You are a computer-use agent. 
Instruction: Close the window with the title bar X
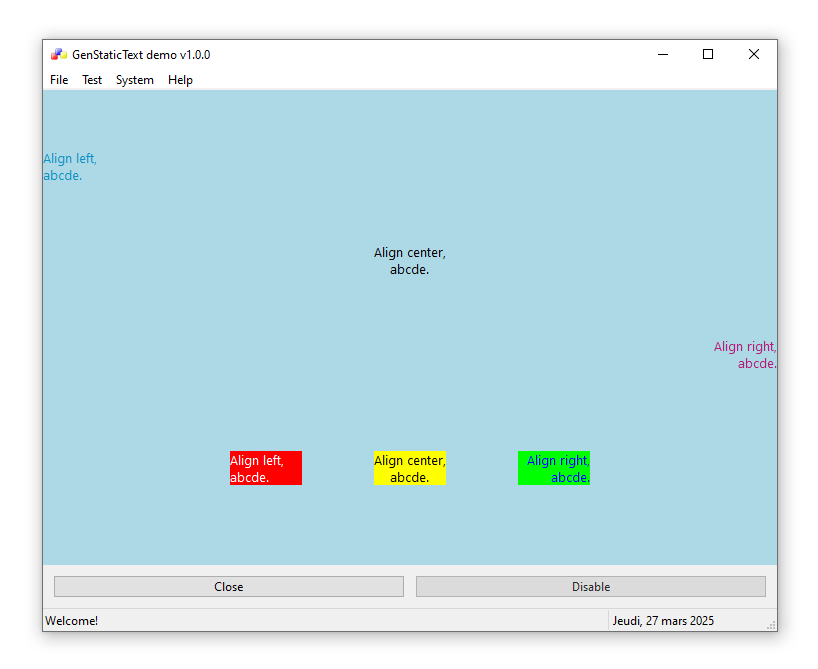[x=754, y=55]
